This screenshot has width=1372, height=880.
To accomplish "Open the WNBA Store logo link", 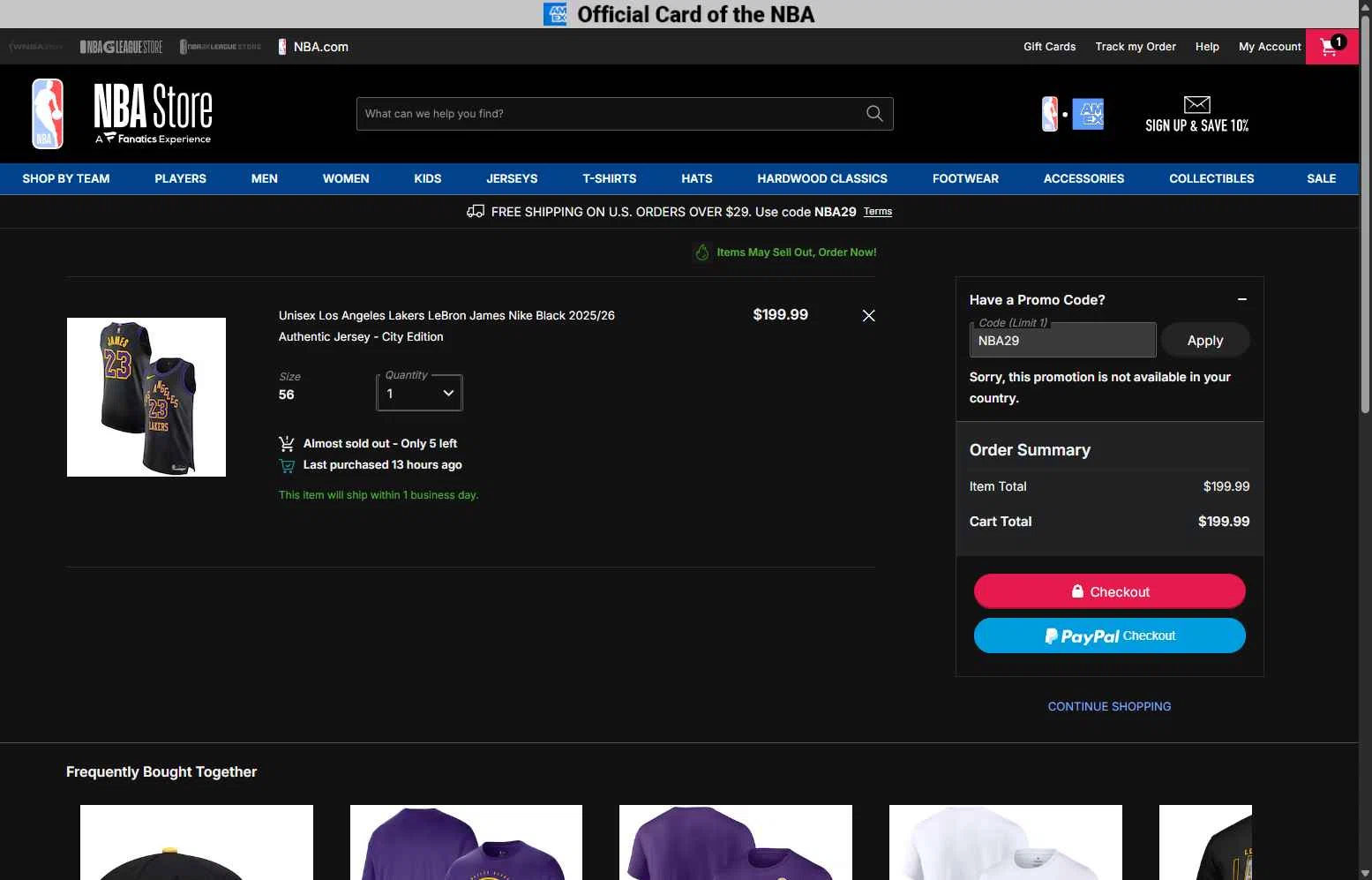I will click(x=35, y=47).
